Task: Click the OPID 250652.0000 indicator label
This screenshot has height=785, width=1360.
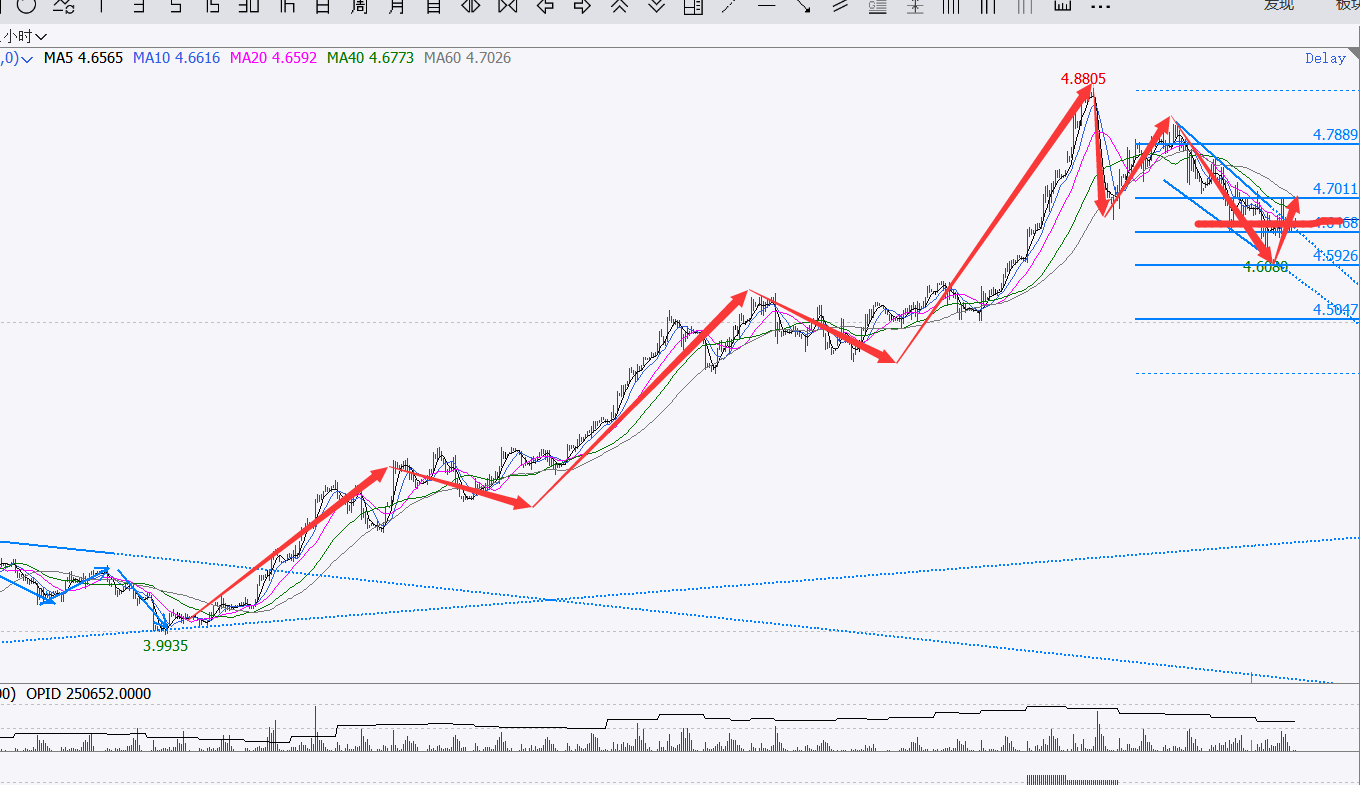Action: click(88, 694)
